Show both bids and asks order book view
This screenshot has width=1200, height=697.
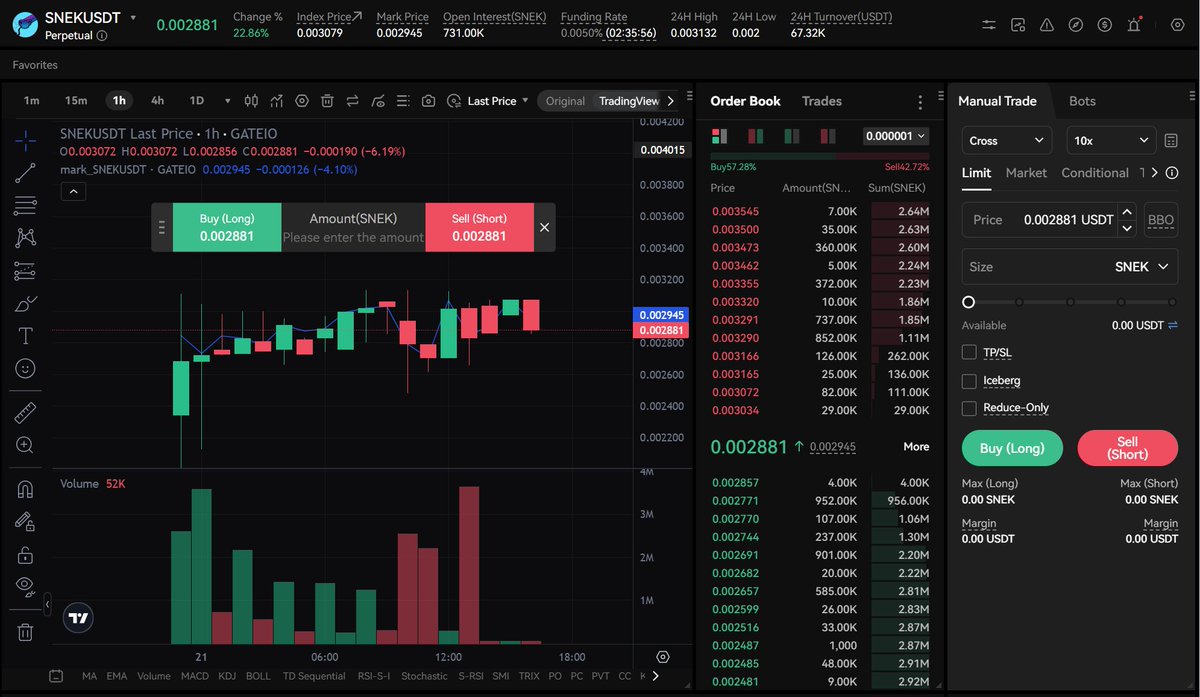[x=719, y=136]
